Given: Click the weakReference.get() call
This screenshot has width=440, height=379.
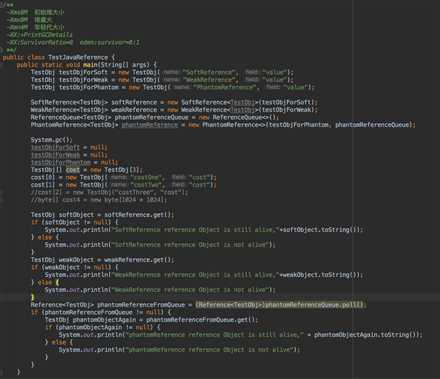Looking at the screenshot, I should 138,260.
